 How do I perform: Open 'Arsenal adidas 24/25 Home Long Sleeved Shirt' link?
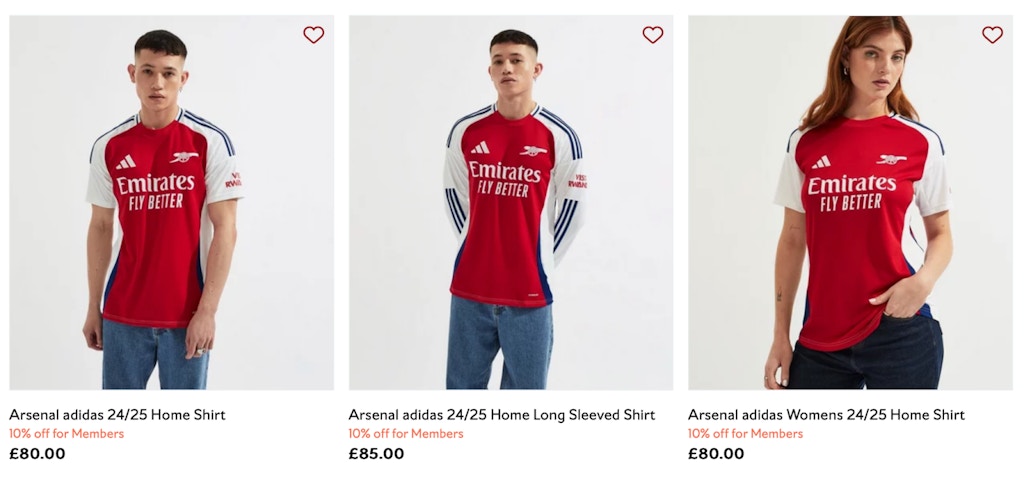pos(502,415)
